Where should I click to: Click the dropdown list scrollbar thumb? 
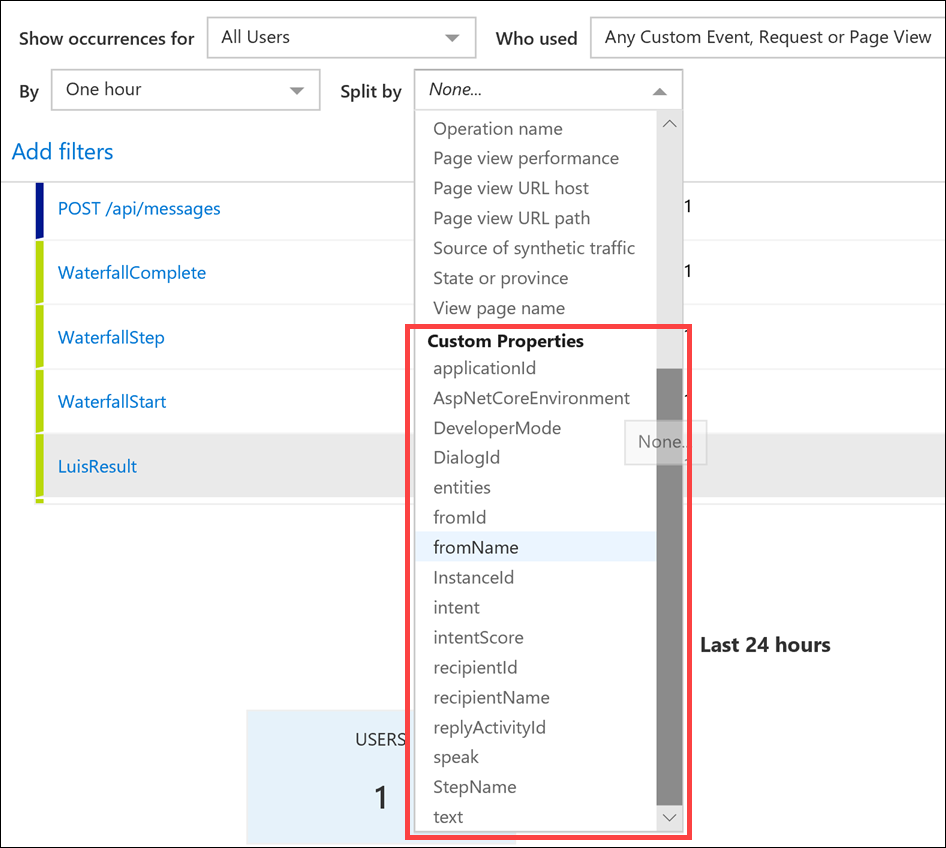tap(670, 586)
